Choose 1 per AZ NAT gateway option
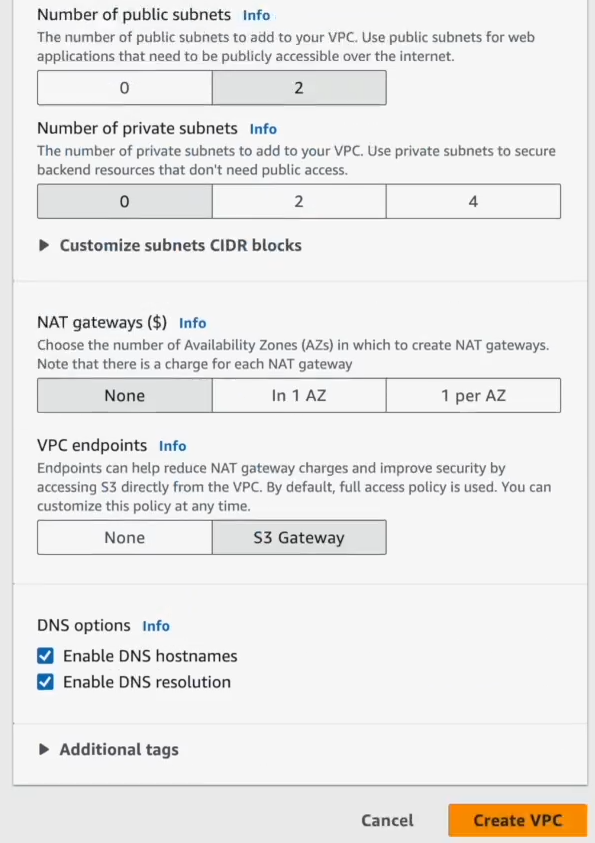 pyautogui.click(x=473, y=395)
